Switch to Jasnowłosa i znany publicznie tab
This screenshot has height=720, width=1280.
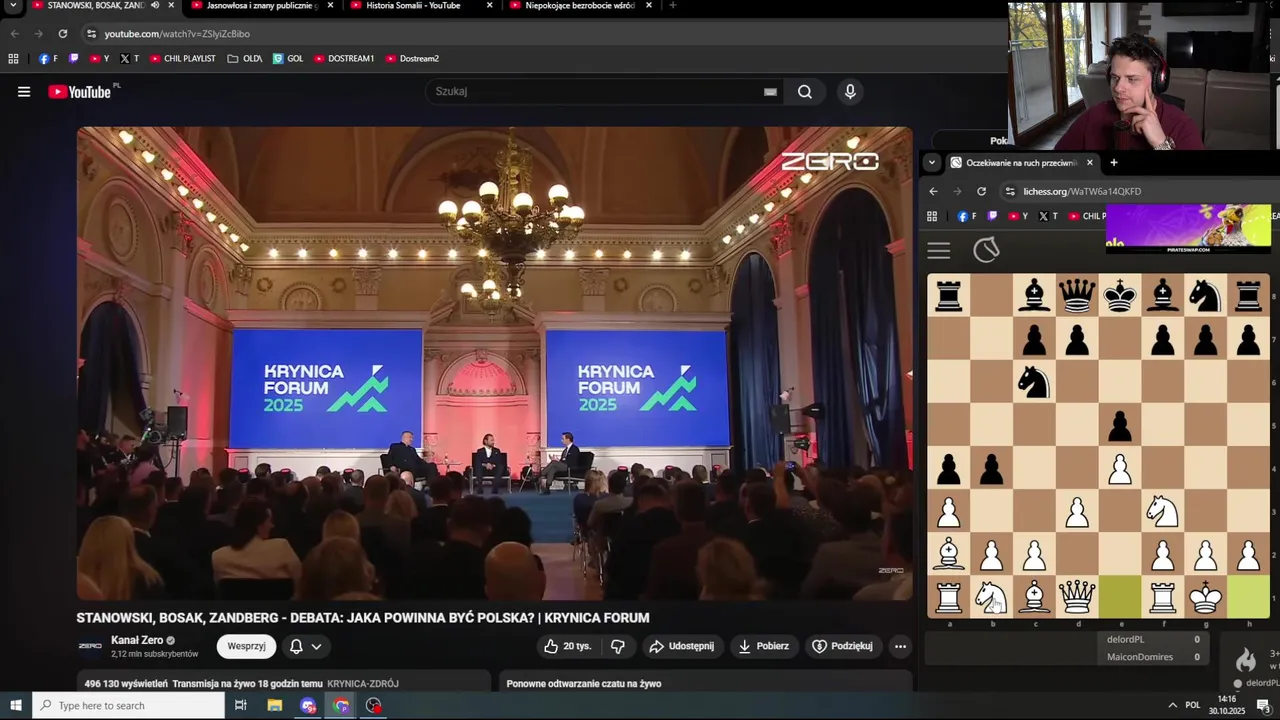coord(262,6)
